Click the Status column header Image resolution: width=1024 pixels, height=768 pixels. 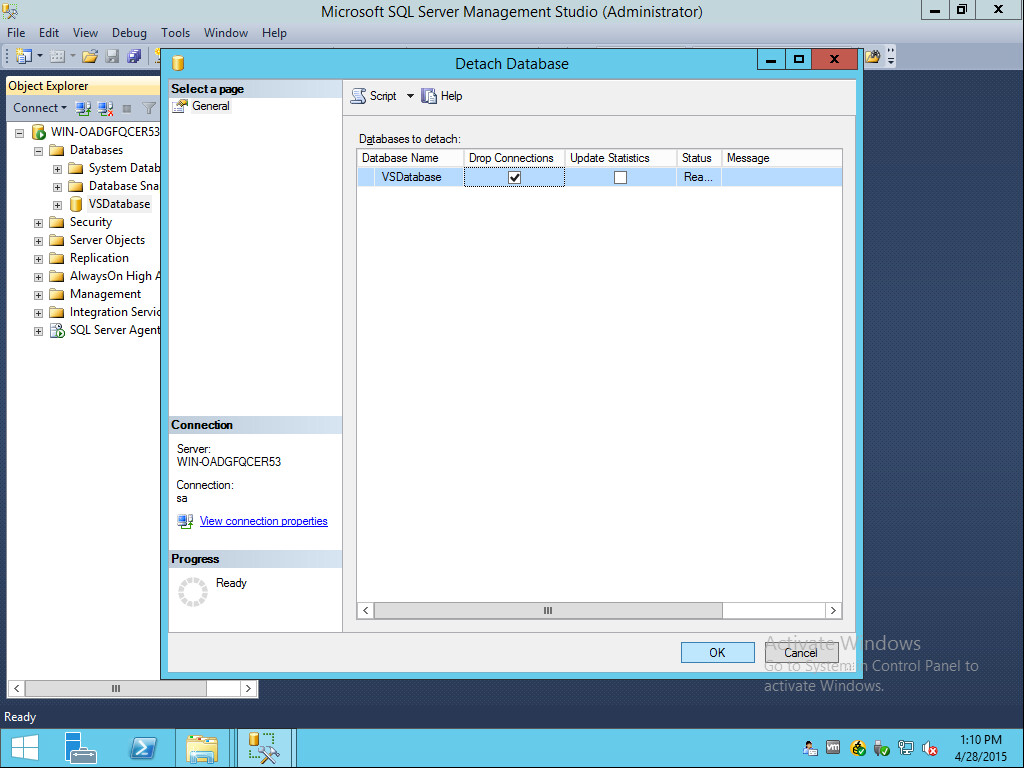699,158
